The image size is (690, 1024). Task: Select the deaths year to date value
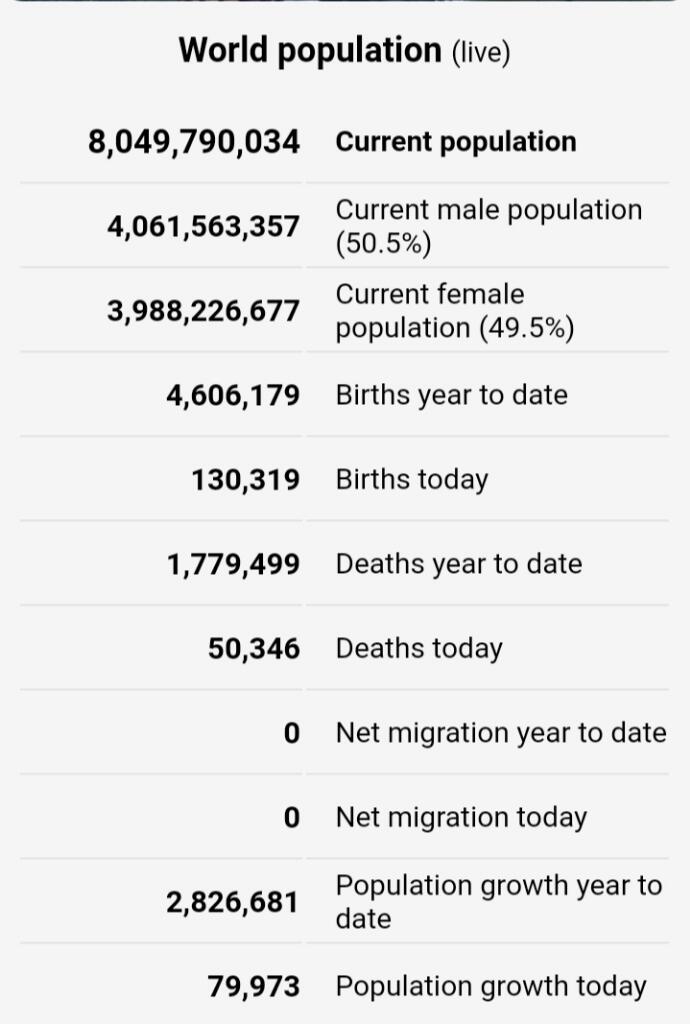[233, 564]
